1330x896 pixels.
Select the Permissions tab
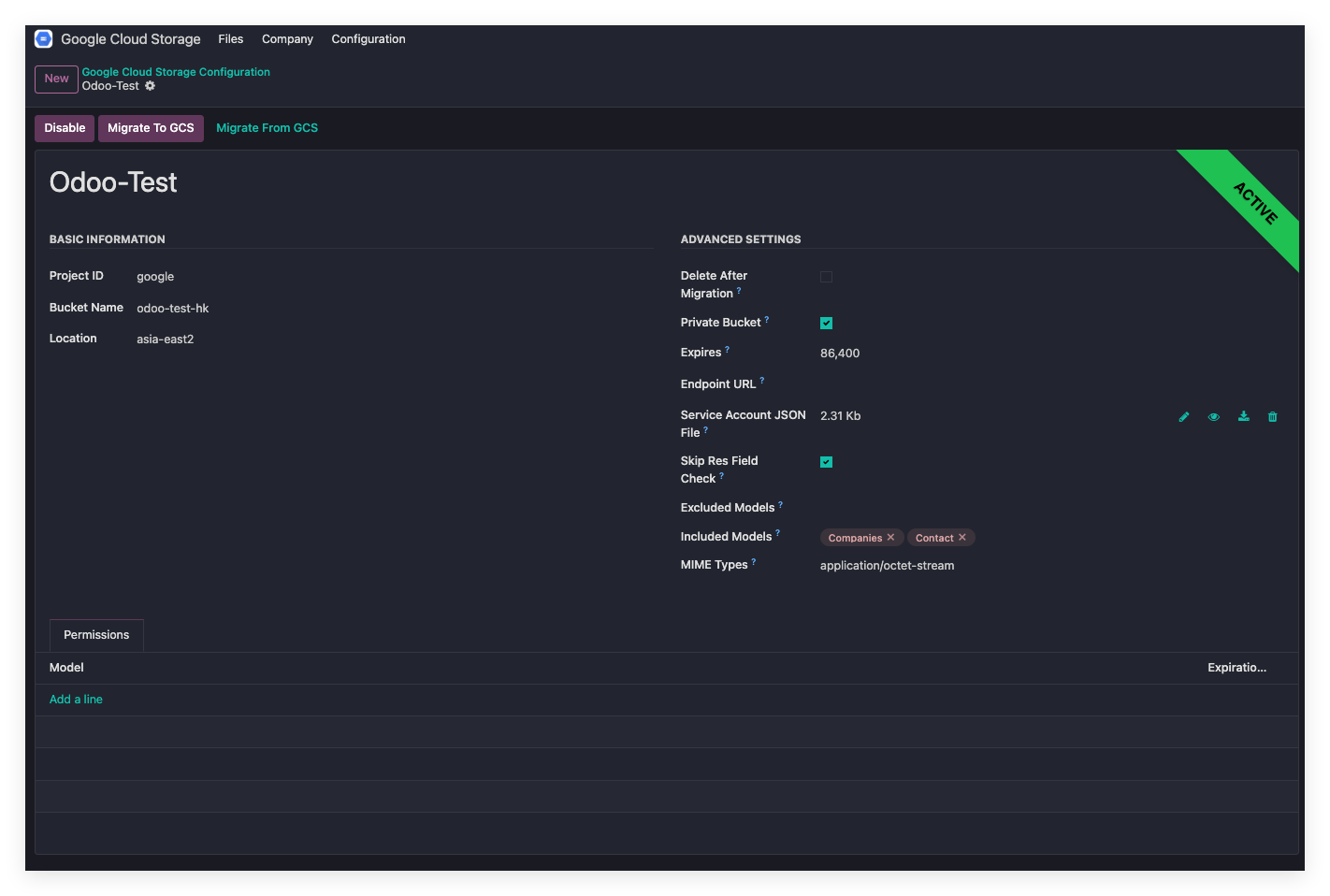[96, 635]
